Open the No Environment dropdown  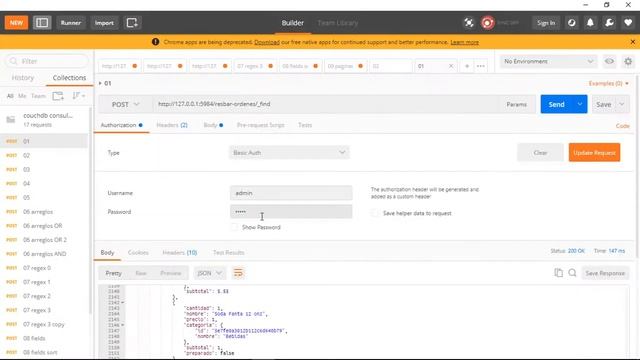548,61
